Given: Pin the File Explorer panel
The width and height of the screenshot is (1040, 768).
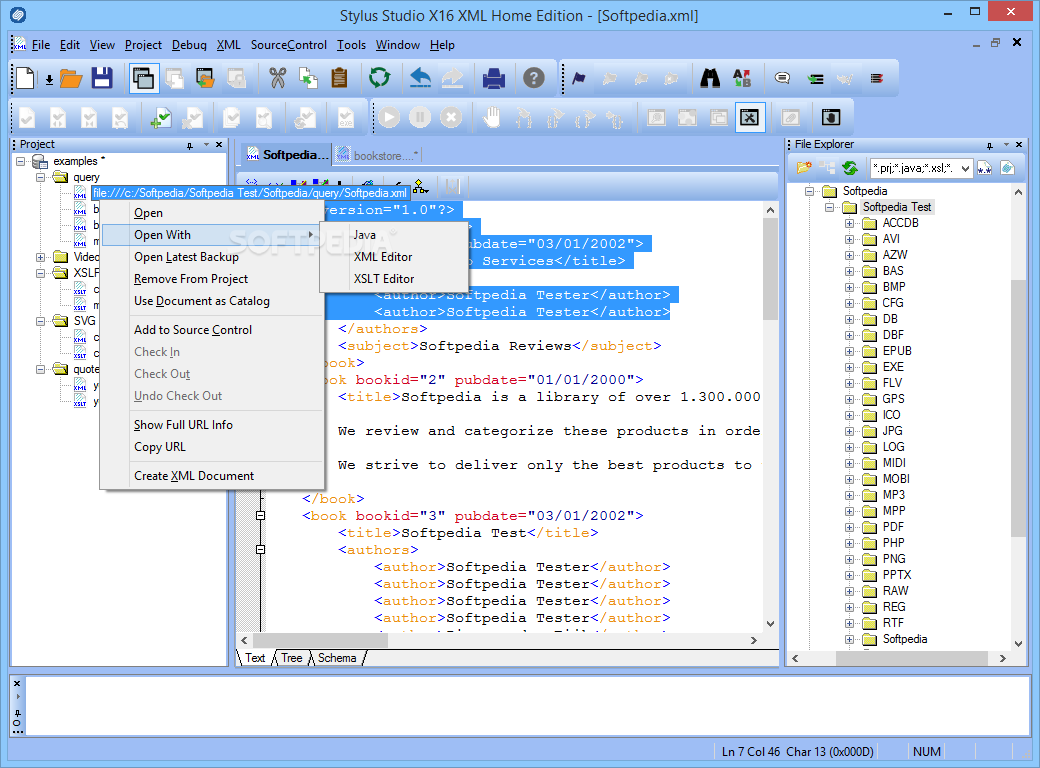Looking at the screenshot, I should pyautogui.click(x=990, y=145).
